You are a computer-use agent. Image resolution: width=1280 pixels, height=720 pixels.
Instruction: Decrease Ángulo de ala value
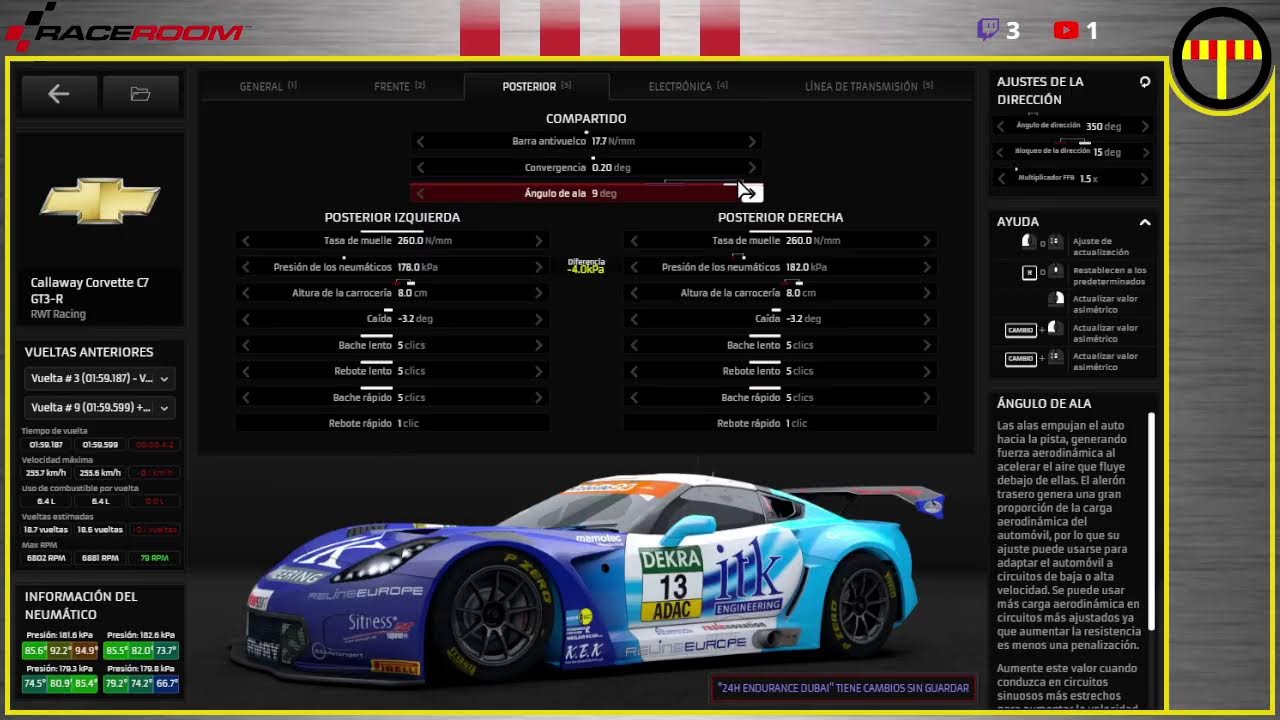(421, 194)
